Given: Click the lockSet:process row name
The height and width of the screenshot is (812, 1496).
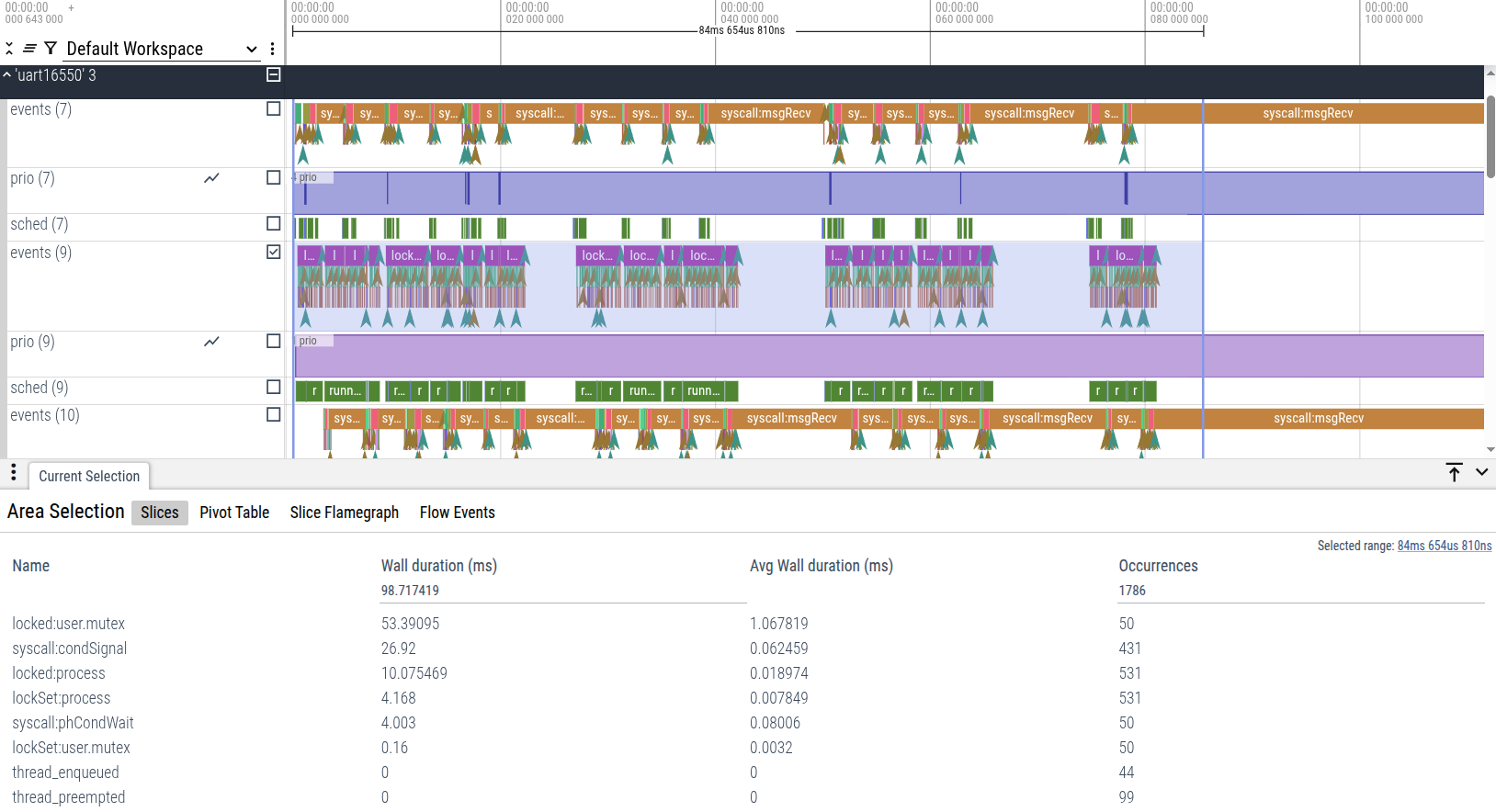Looking at the screenshot, I should [x=62, y=698].
